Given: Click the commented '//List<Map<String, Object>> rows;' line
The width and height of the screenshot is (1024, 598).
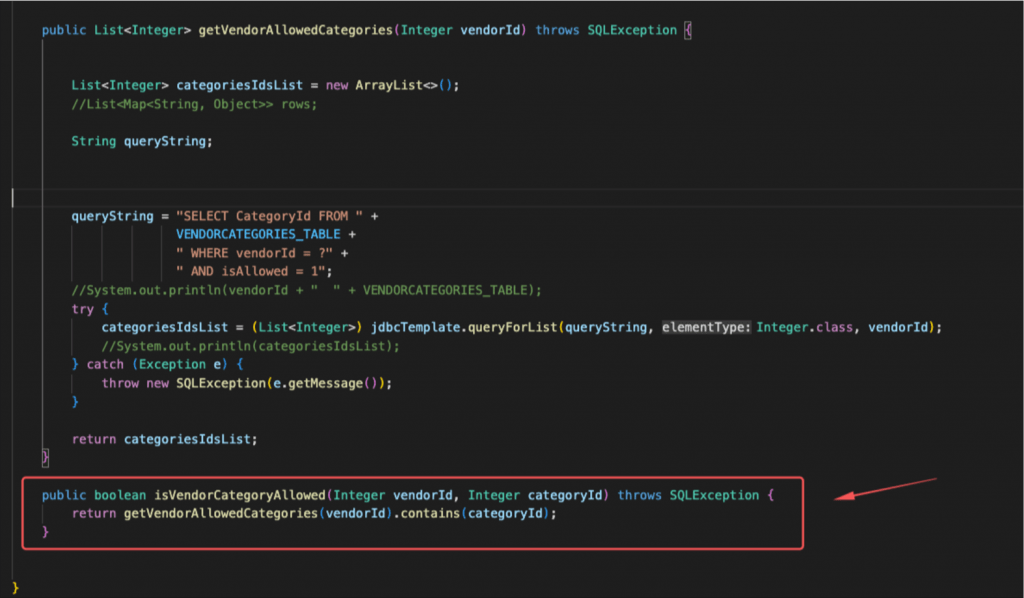Looking at the screenshot, I should pyautogui.click(x=194, y=104).
